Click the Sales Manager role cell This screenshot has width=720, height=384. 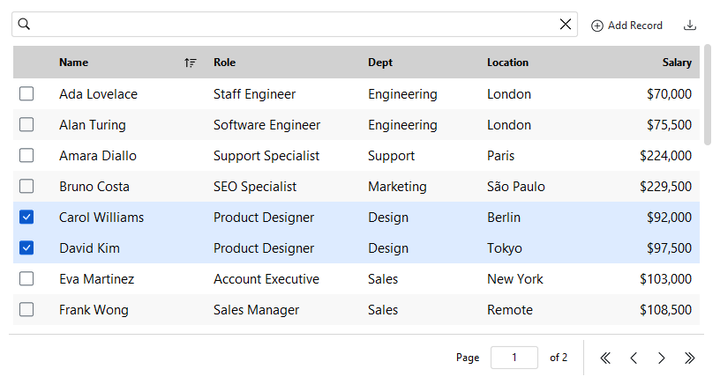coord(256,310)
